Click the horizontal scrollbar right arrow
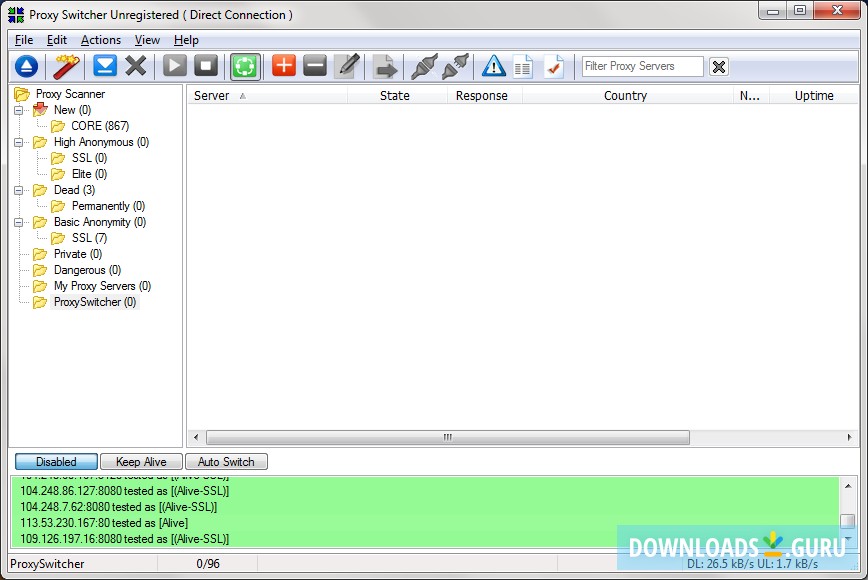 [x=850, y=438]
